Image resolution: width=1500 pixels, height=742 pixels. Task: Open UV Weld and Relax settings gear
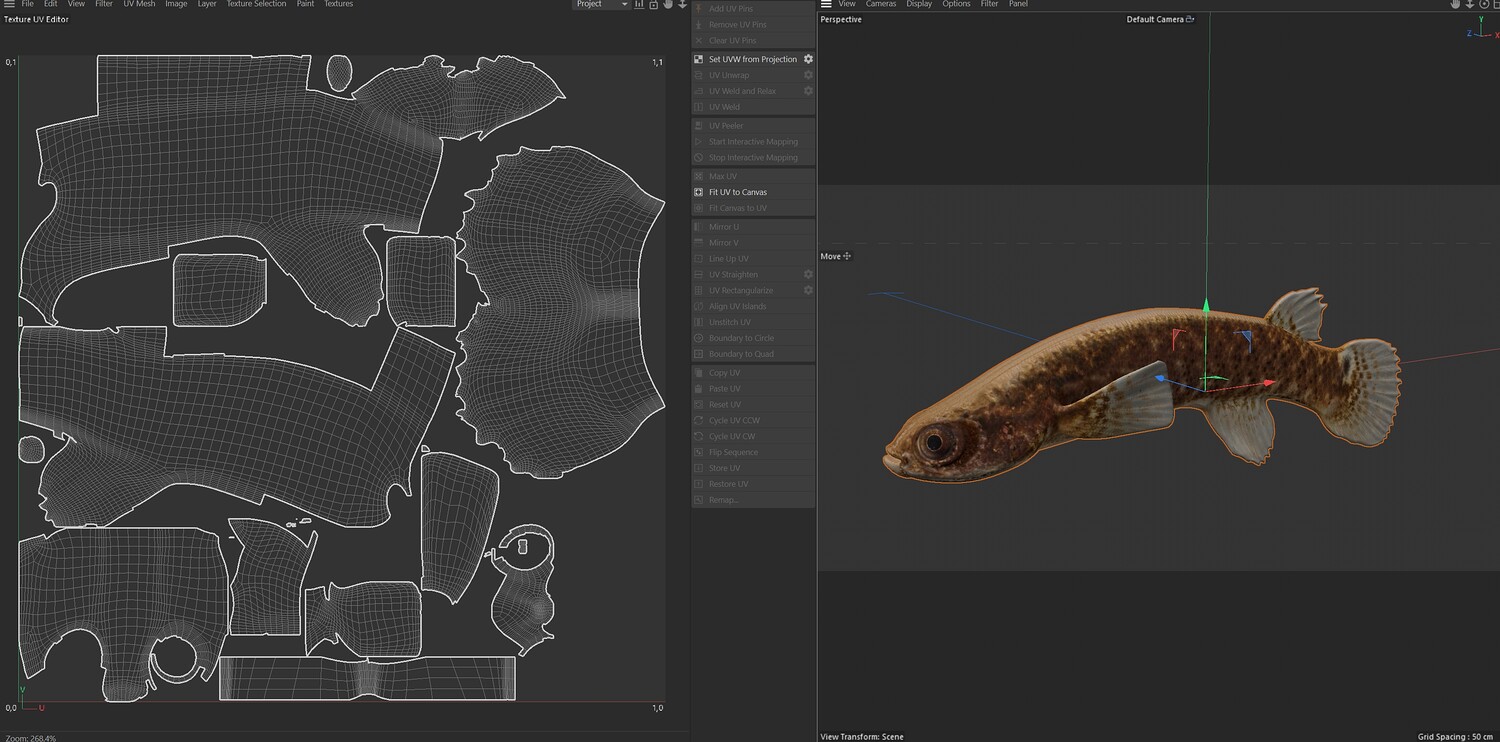click(x=808, y=91)
